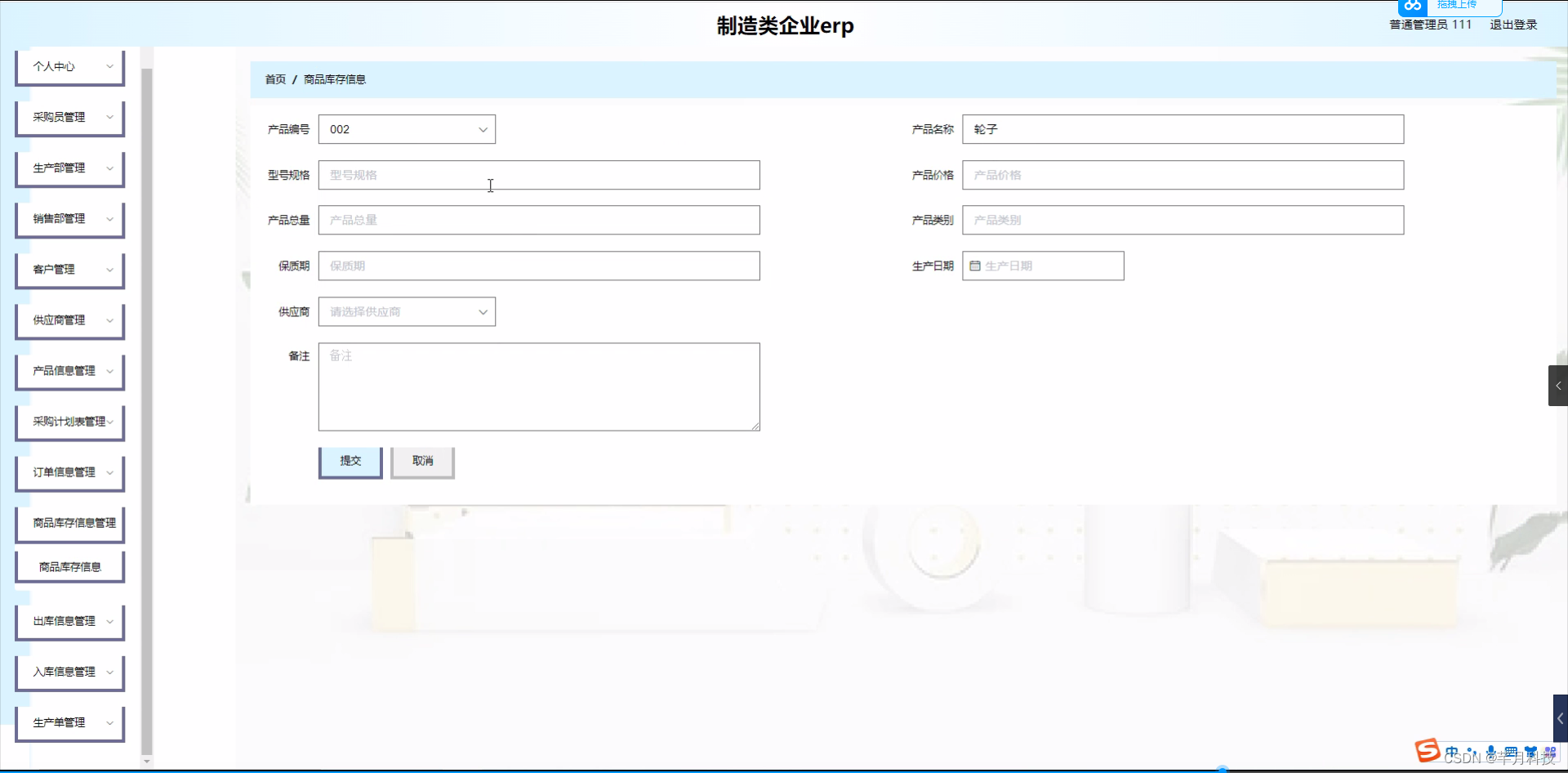Viewport: 1568px width, 773px height.
Task: Collapse the right side panel arrow
Action: point(1559,385)
